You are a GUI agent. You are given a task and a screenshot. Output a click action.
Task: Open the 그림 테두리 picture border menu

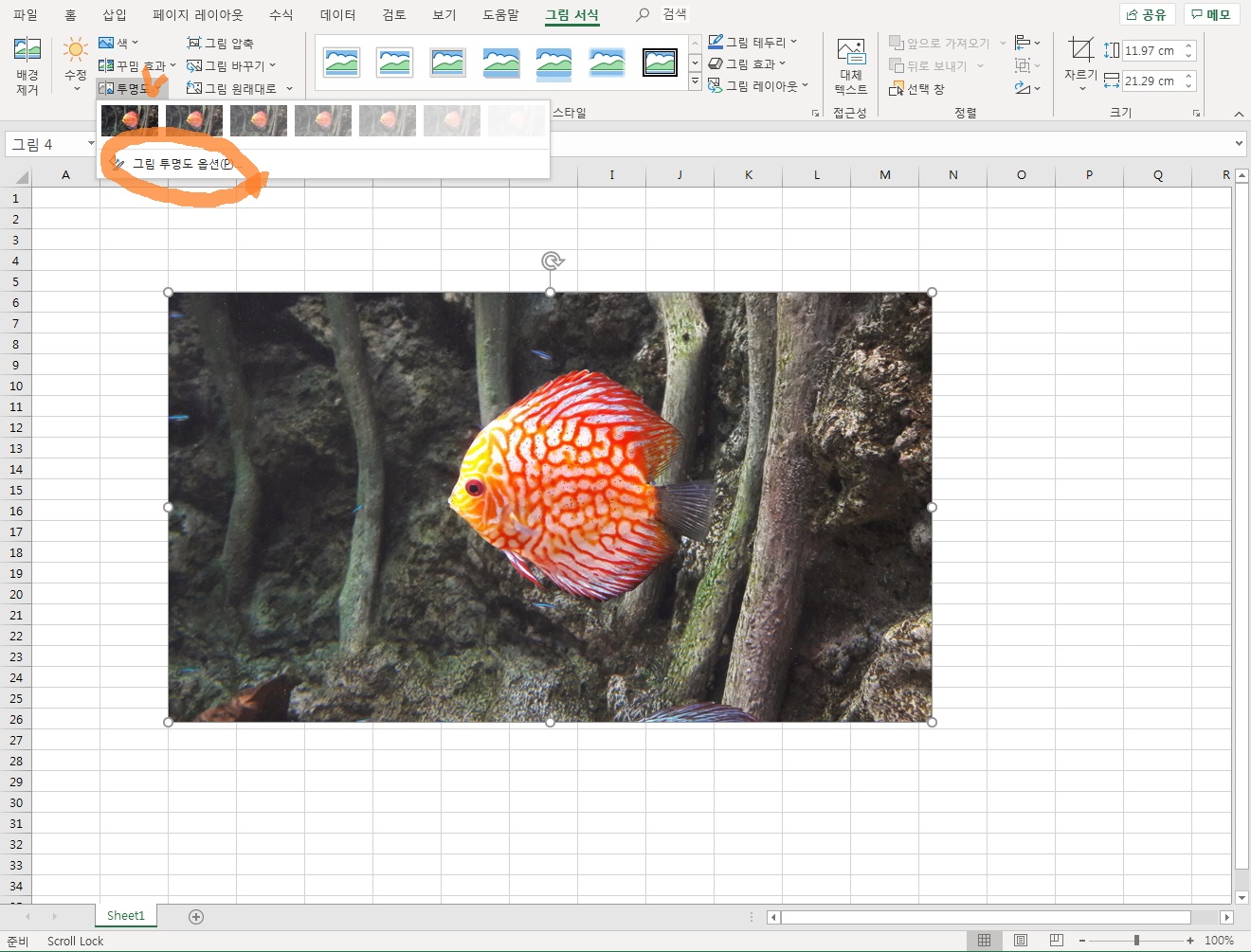752,42
